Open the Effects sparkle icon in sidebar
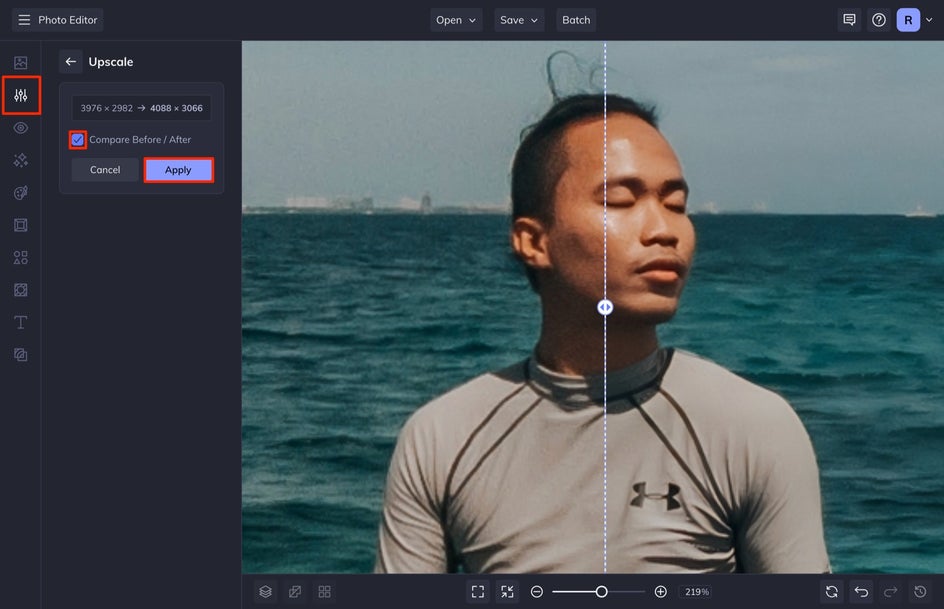The height and width of the screenshot is (609, 944). click(x=21, y=160)
